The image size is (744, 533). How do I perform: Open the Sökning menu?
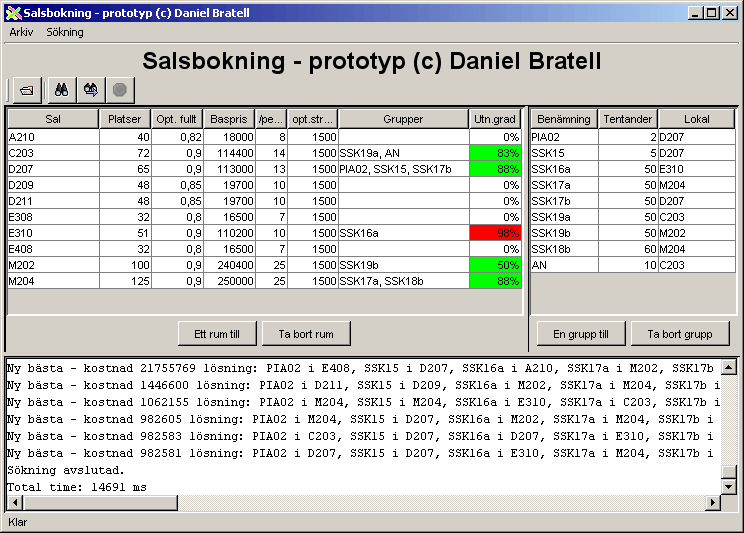click(x=65, y=32)
